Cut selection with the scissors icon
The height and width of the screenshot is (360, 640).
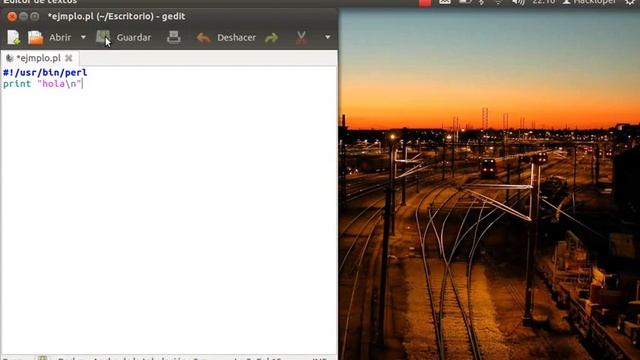301,38
